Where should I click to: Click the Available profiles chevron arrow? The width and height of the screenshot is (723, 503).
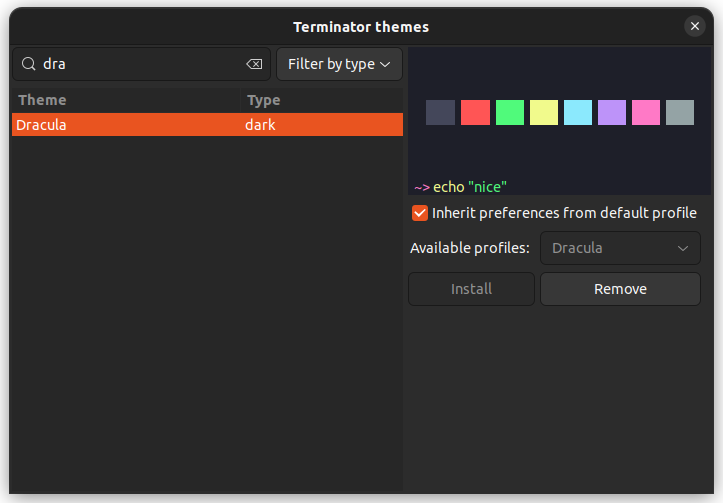[683, 249]
